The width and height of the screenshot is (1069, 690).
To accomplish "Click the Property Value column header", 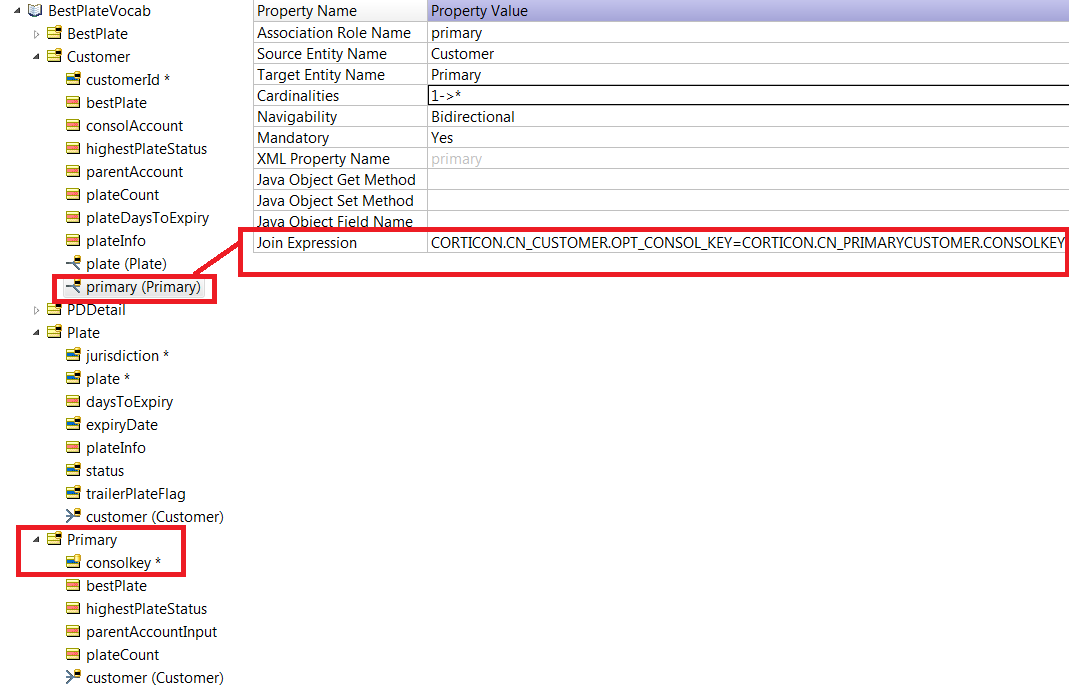I will point(748,11).
